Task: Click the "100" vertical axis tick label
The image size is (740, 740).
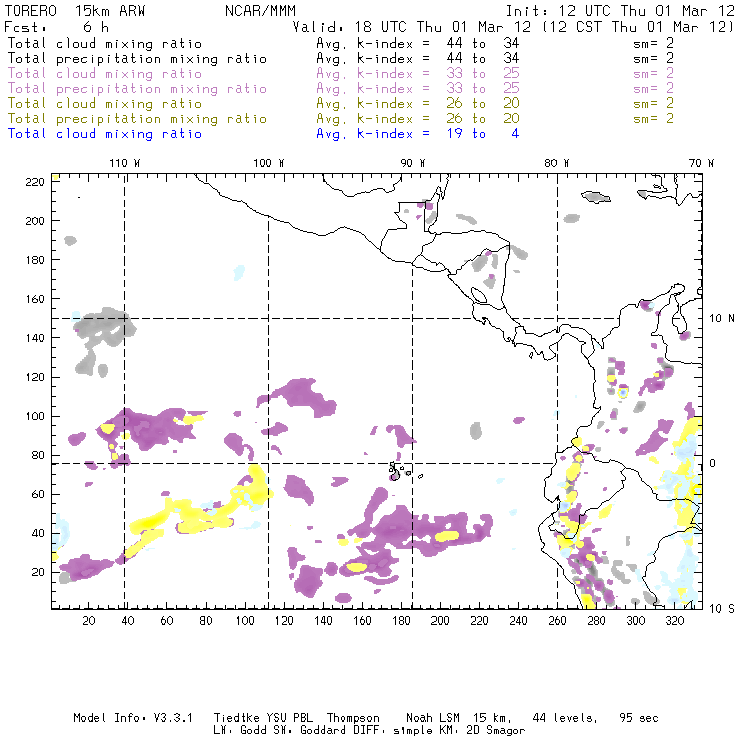Action: (x=35, y=416)
